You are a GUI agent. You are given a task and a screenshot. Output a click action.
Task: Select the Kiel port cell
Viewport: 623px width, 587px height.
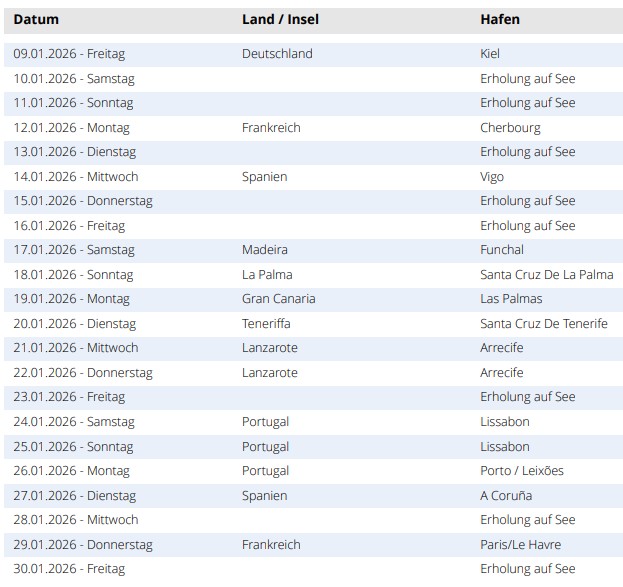490,54
